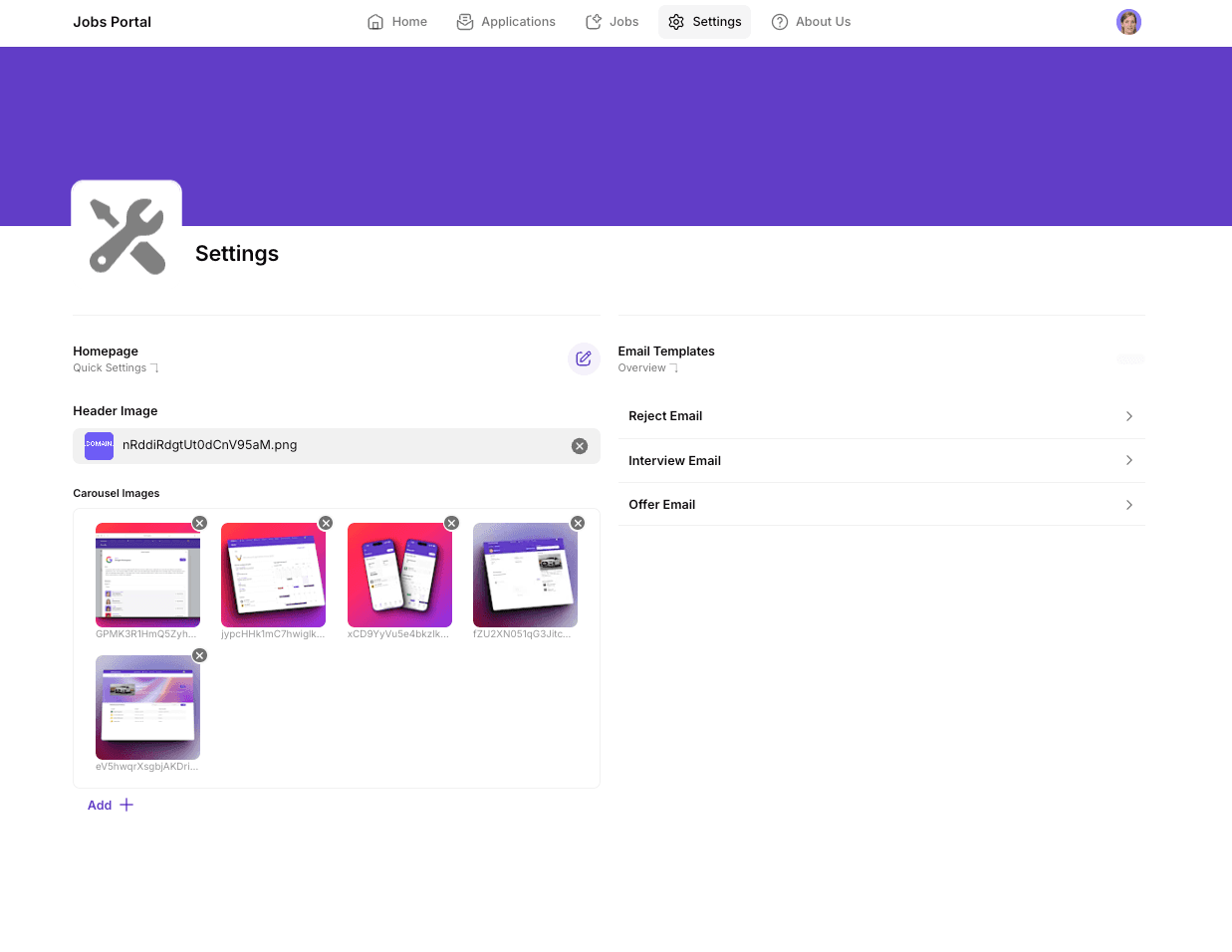Select the Applications inbox icon
Screen dimensions: 1232x952
[x=464, y=21]
